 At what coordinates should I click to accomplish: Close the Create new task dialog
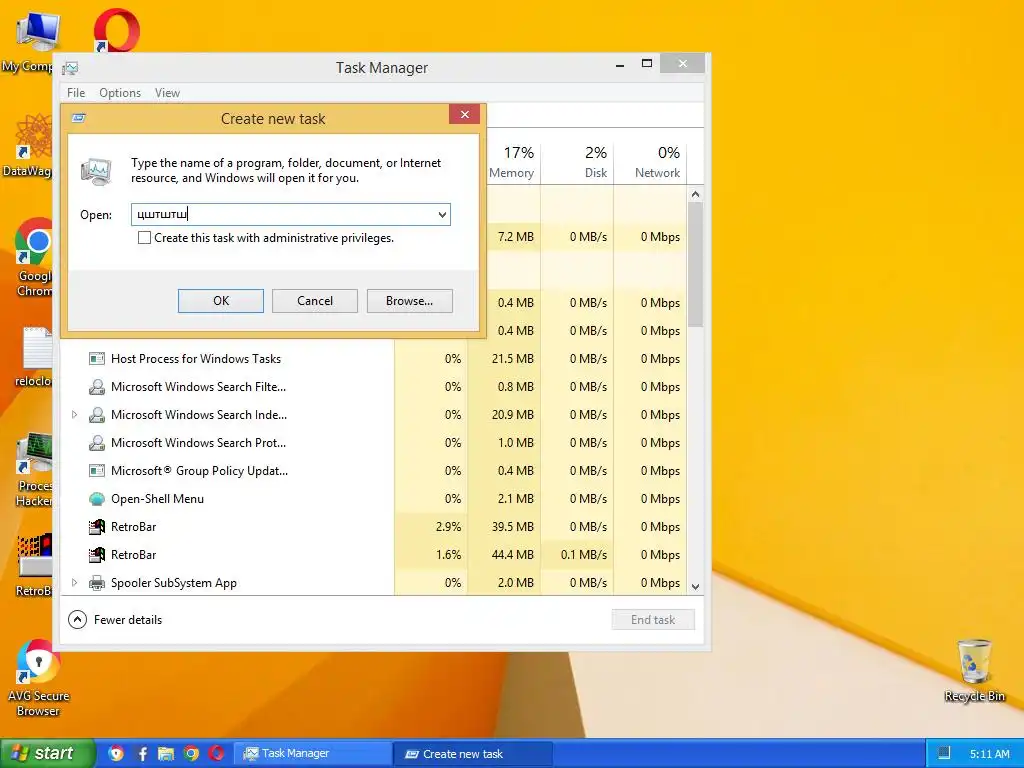464,115
